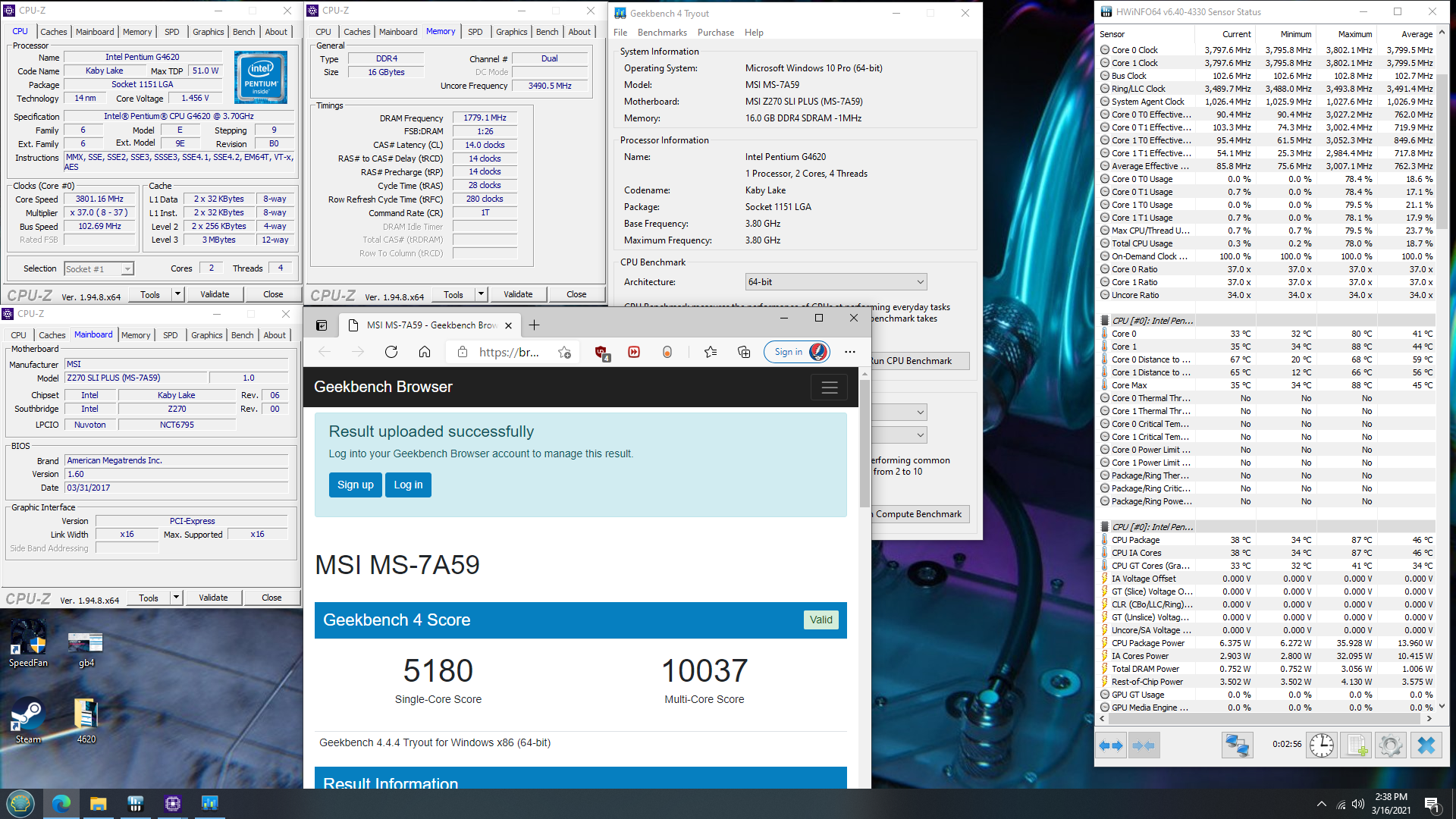Show hidden system tray icons chevron

point(1322,804)
